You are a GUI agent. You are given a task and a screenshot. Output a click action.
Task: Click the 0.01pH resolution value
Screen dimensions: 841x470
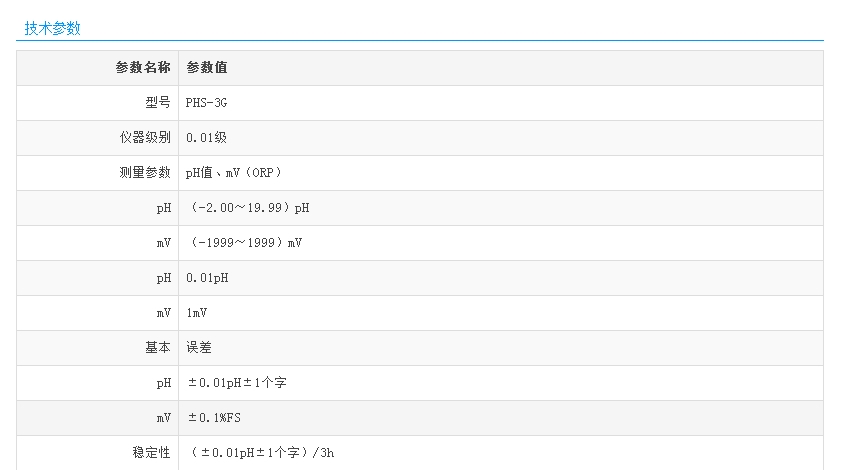[207, 278]
